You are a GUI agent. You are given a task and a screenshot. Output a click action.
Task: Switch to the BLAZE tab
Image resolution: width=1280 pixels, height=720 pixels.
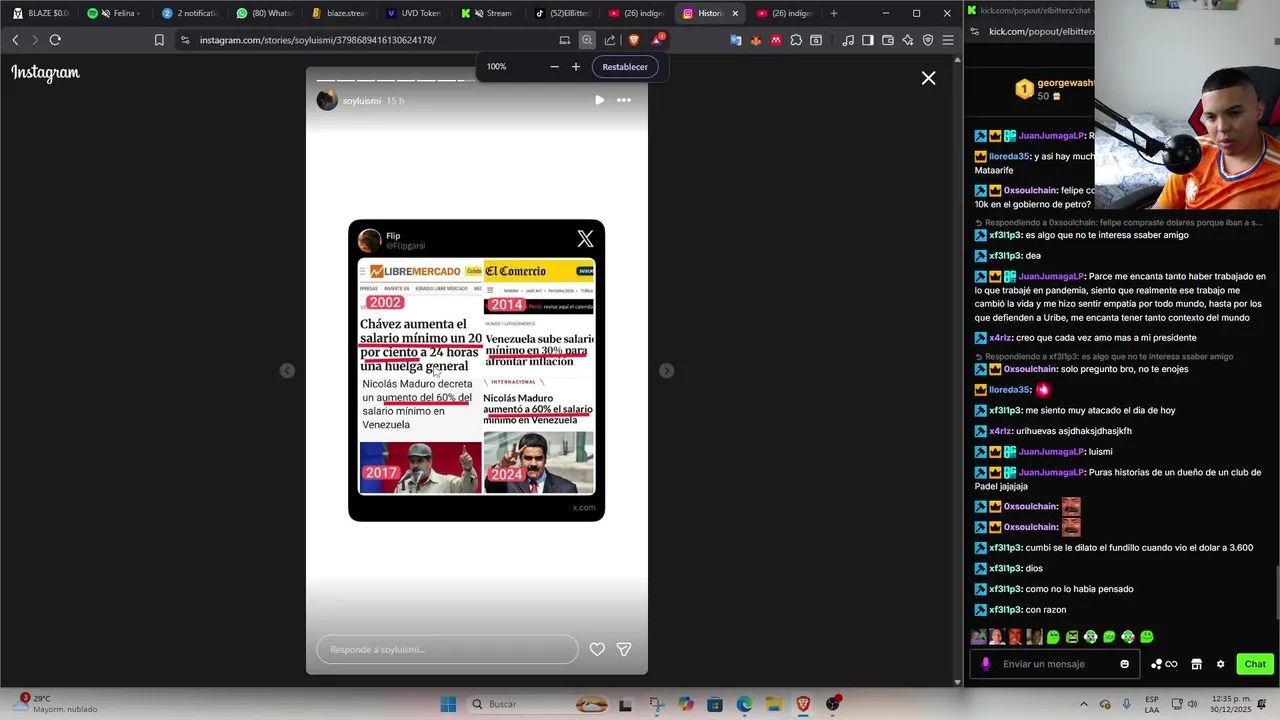click(x=40, y=13)
